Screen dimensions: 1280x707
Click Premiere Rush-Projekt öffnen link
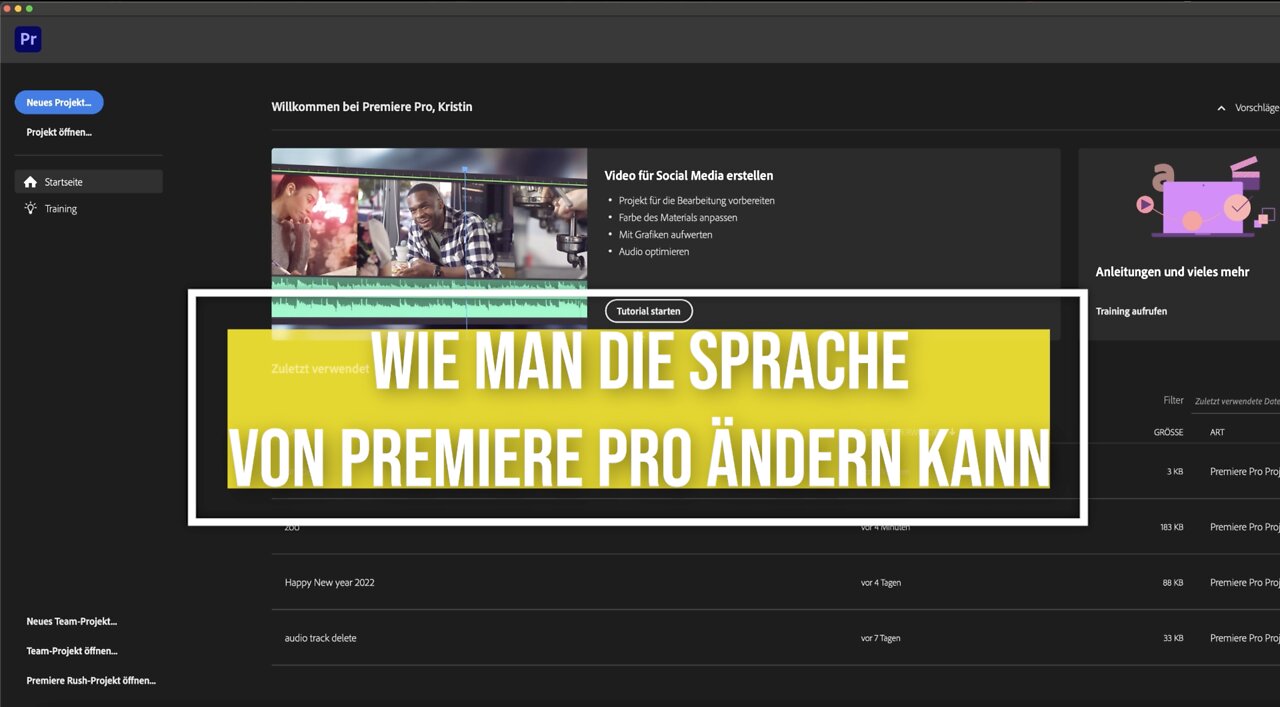tap(91, 680)
